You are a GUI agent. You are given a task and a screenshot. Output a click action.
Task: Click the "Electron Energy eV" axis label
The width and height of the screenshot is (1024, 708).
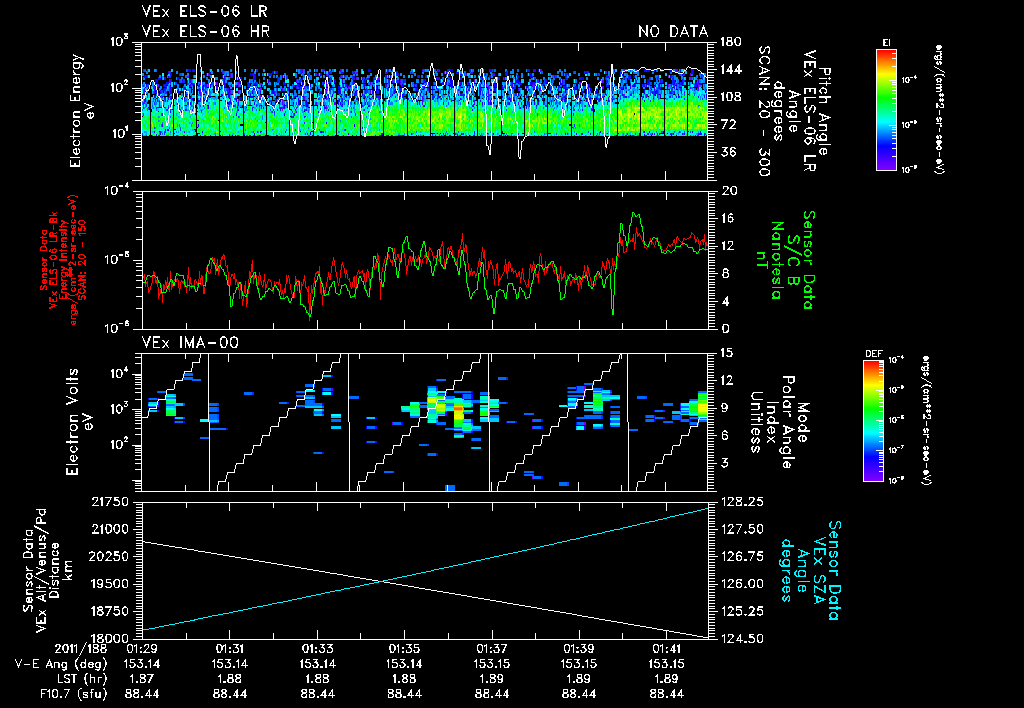point(82,111)
